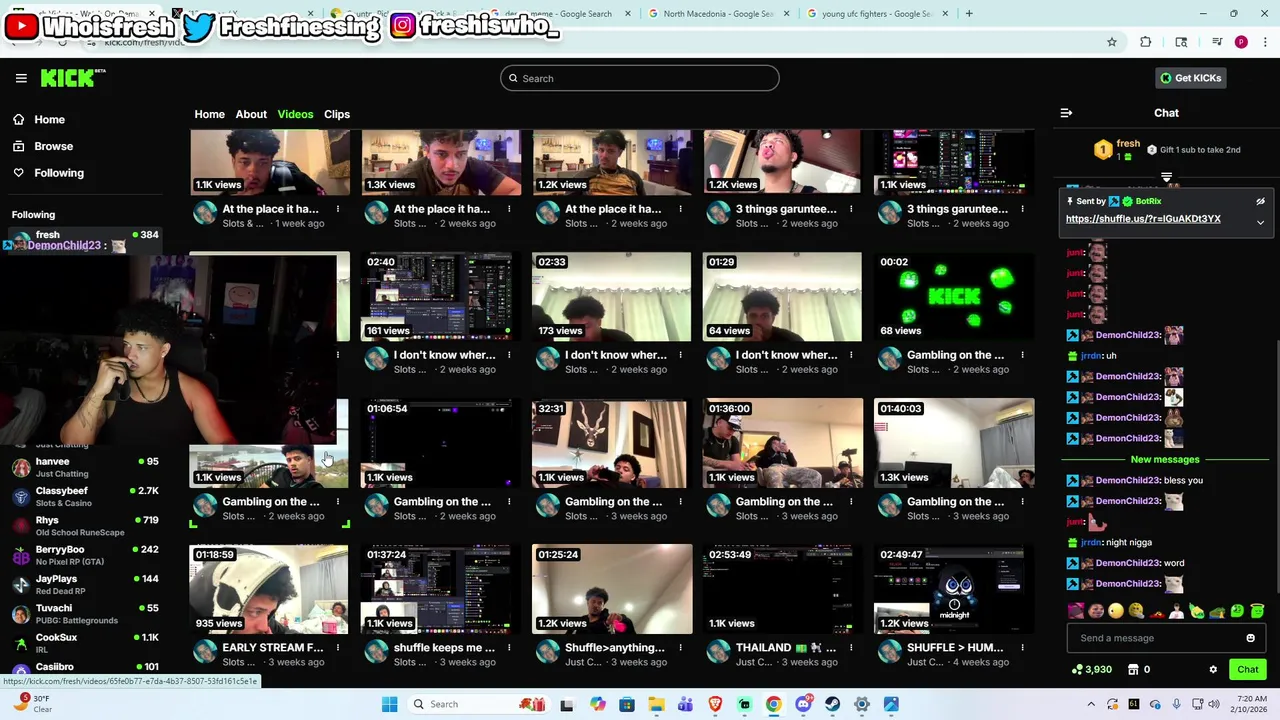Switch to the About tab
This screenshot has height=720, width=1280.
(x=251, y=114)
